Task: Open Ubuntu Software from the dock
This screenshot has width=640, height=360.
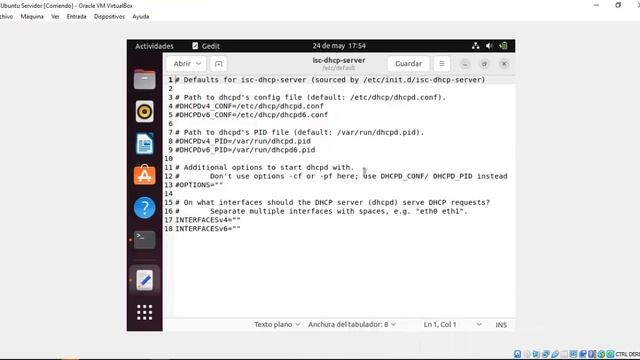Action: point(144,175)
